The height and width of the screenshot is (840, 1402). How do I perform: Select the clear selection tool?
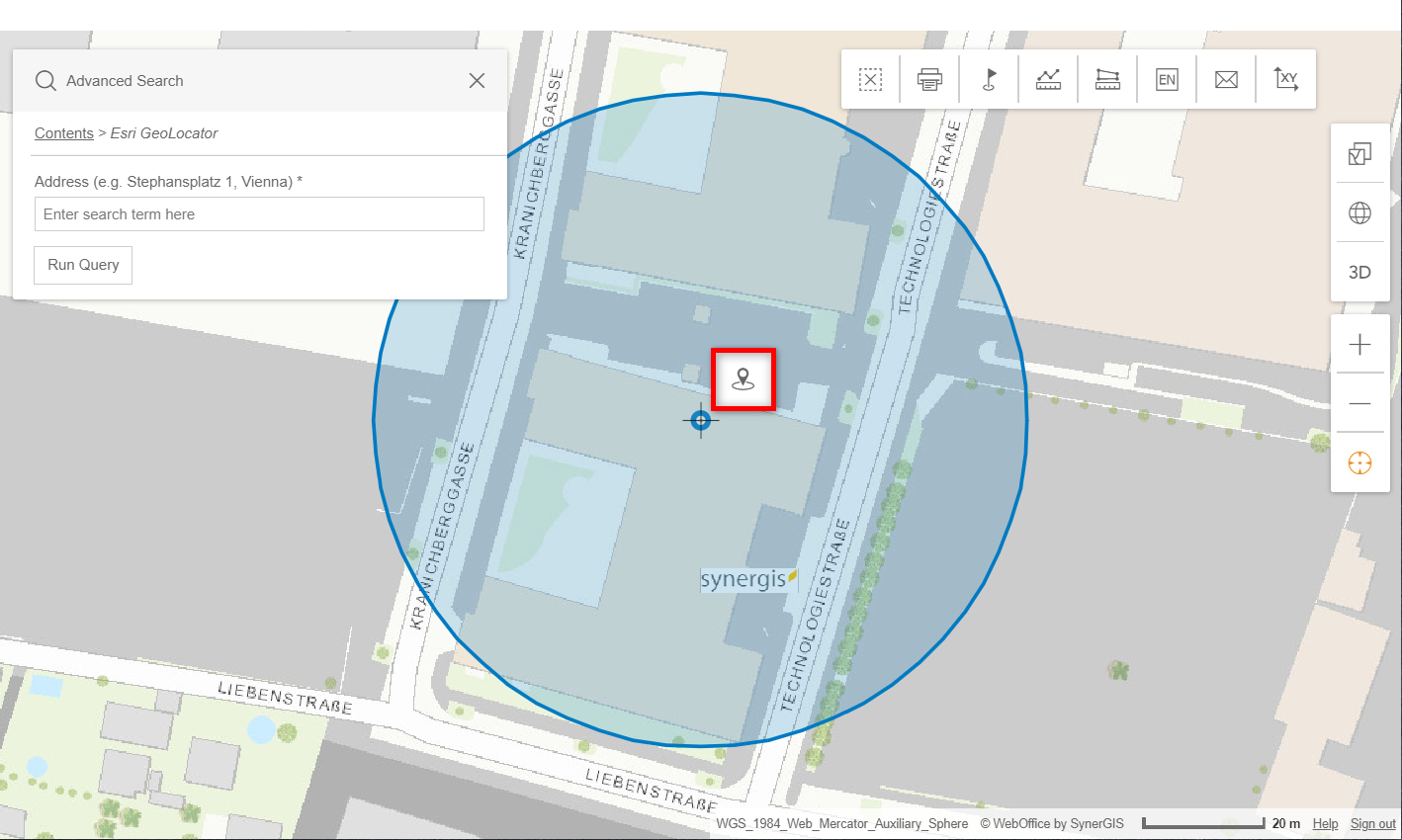(x=868, y=79)
